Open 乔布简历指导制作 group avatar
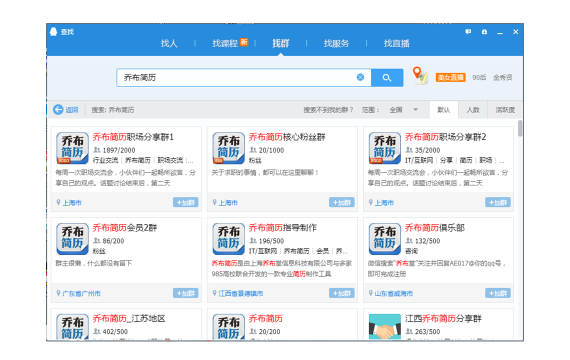Image resolution: width=570 pixels, height=360 pixels. (x=229, y=239)
